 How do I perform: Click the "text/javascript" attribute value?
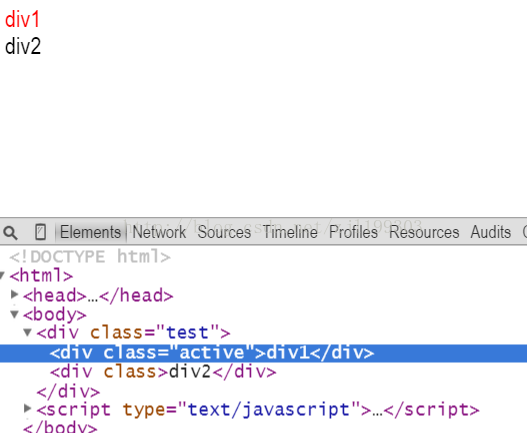(x=269, y=410)
